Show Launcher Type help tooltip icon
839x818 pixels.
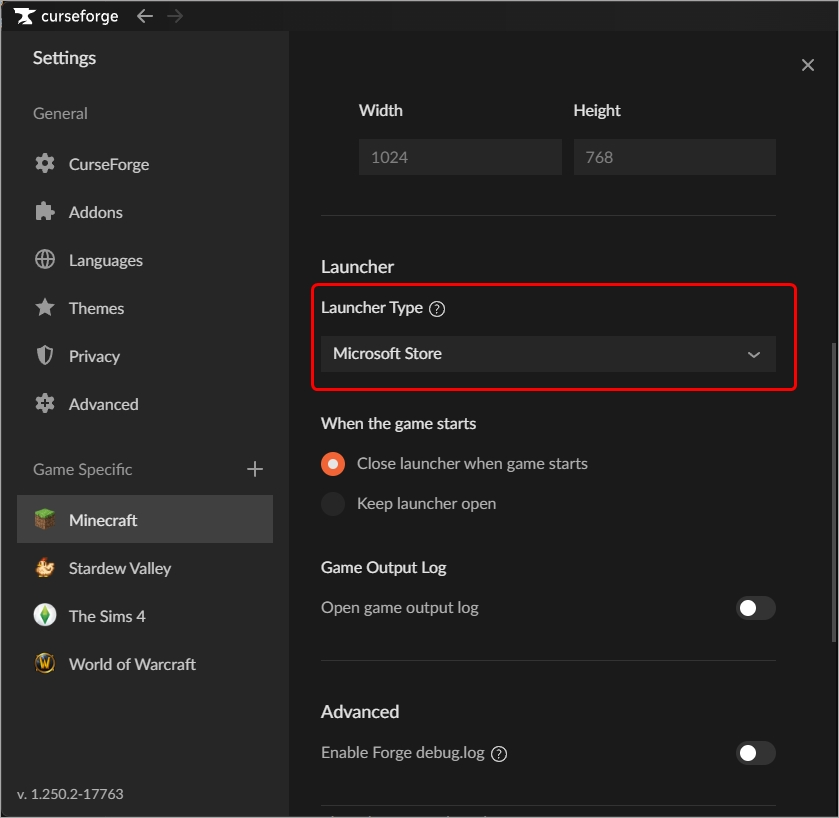coord(437,309)
